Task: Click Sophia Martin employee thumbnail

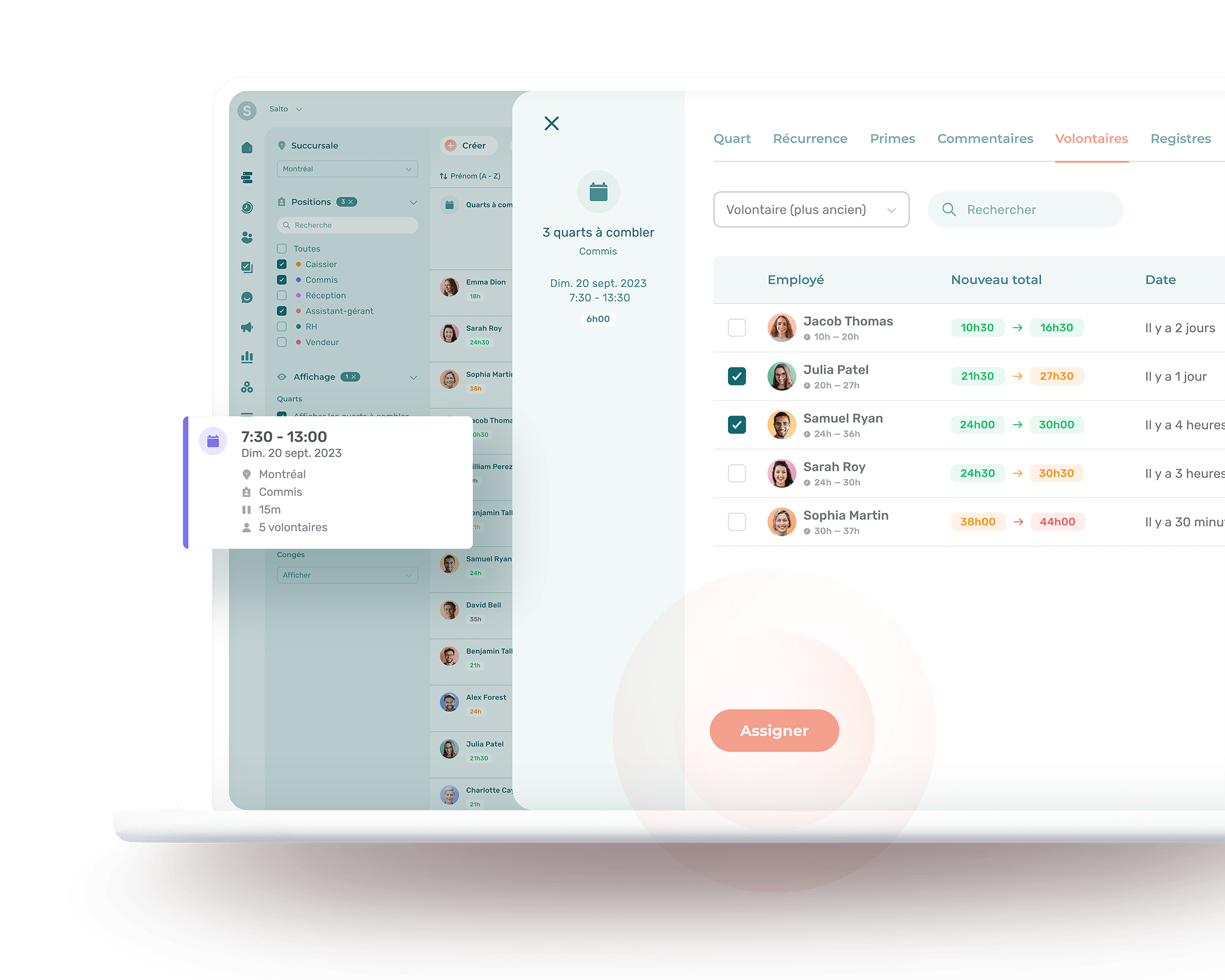Action: (x=779, y=521)
